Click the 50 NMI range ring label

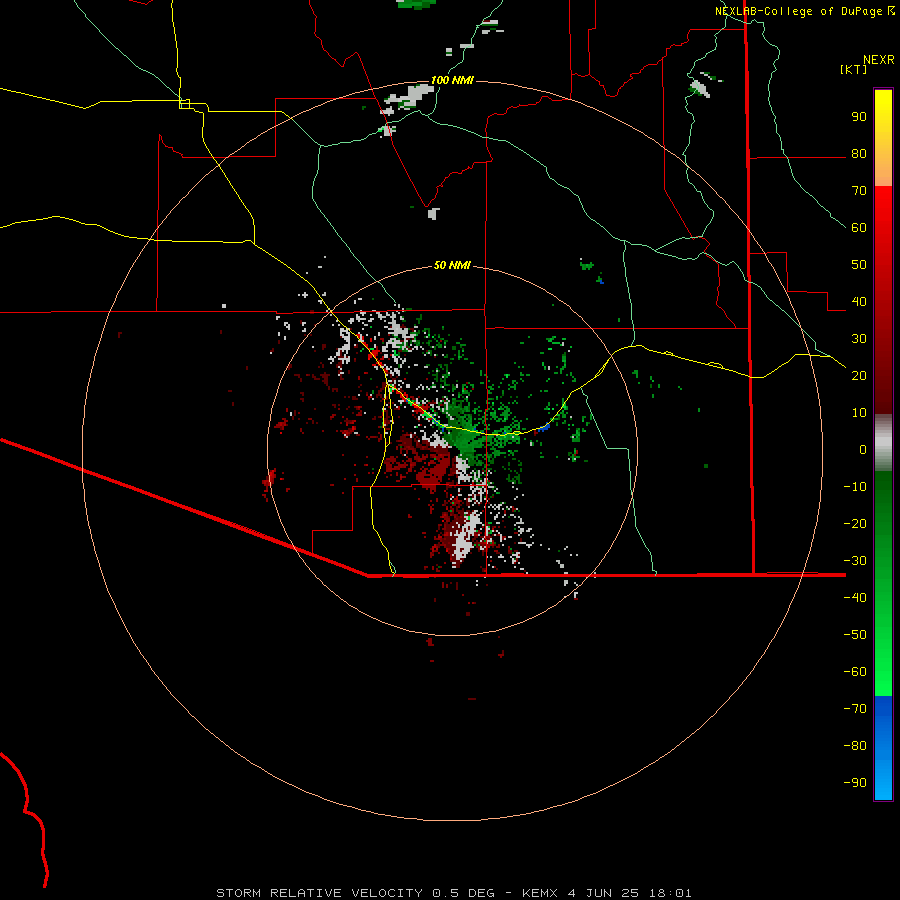452,265
